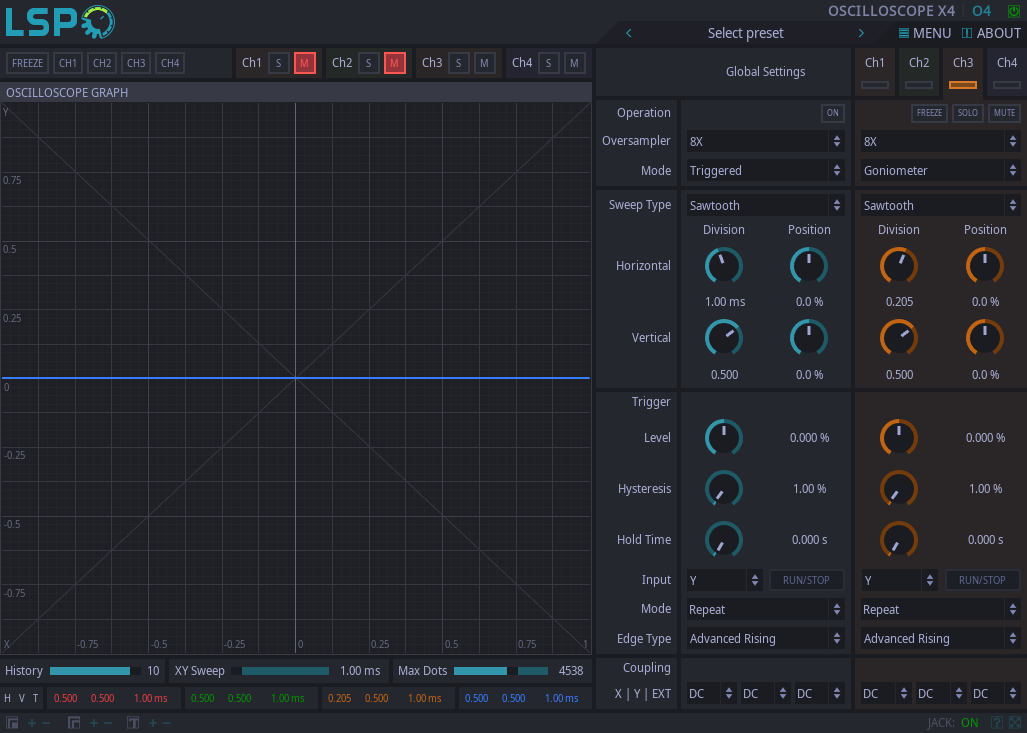Click the right arrow to go to next preset
The image size is (1027, 733).
(860, 32)
